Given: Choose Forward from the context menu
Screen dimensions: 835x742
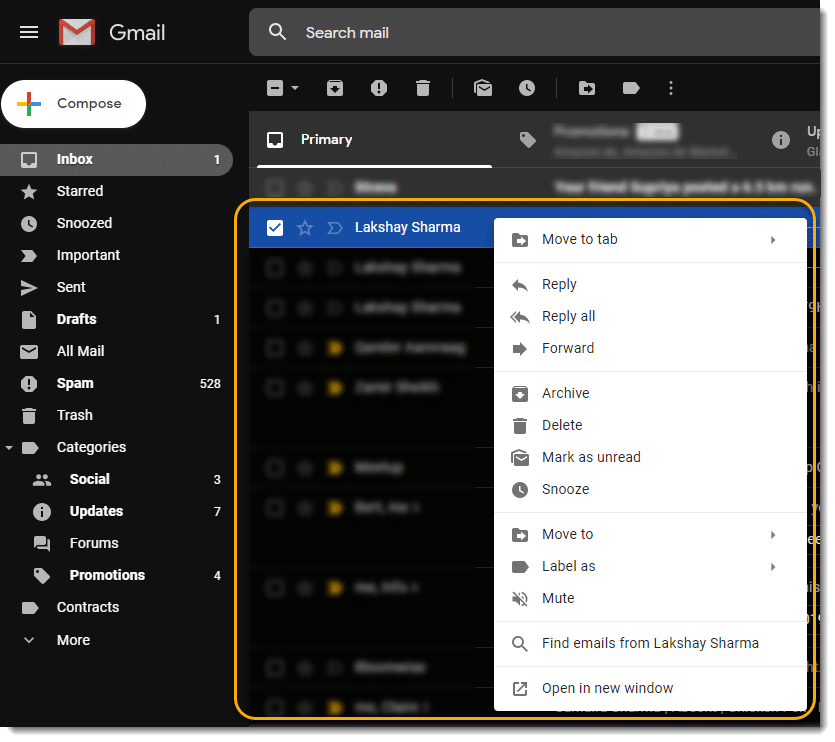Looking at the screenshot, I should click(x=650, y=348).
